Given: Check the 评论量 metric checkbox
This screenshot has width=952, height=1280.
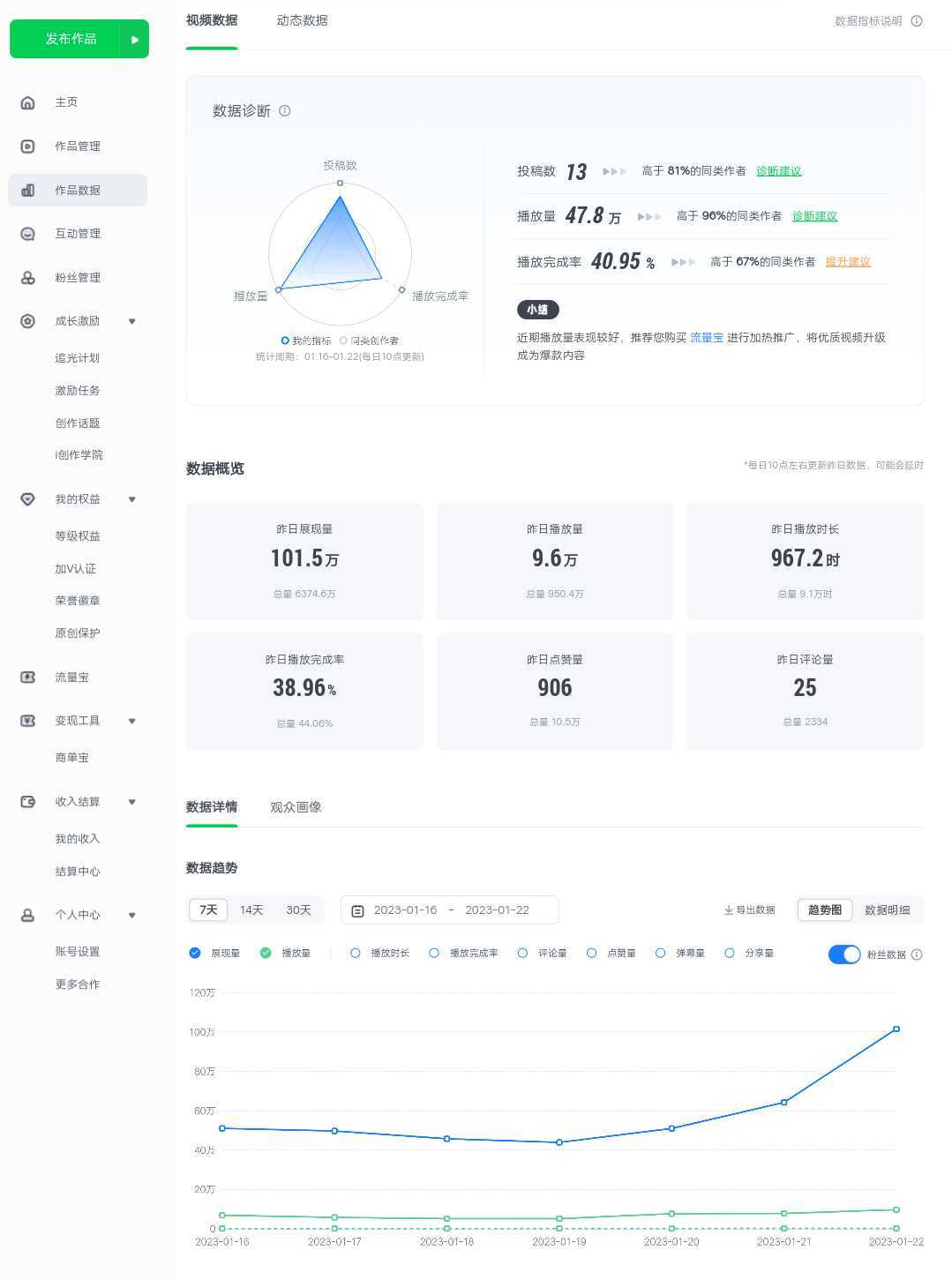Looking at the screenshot, I should pos(523,954).
